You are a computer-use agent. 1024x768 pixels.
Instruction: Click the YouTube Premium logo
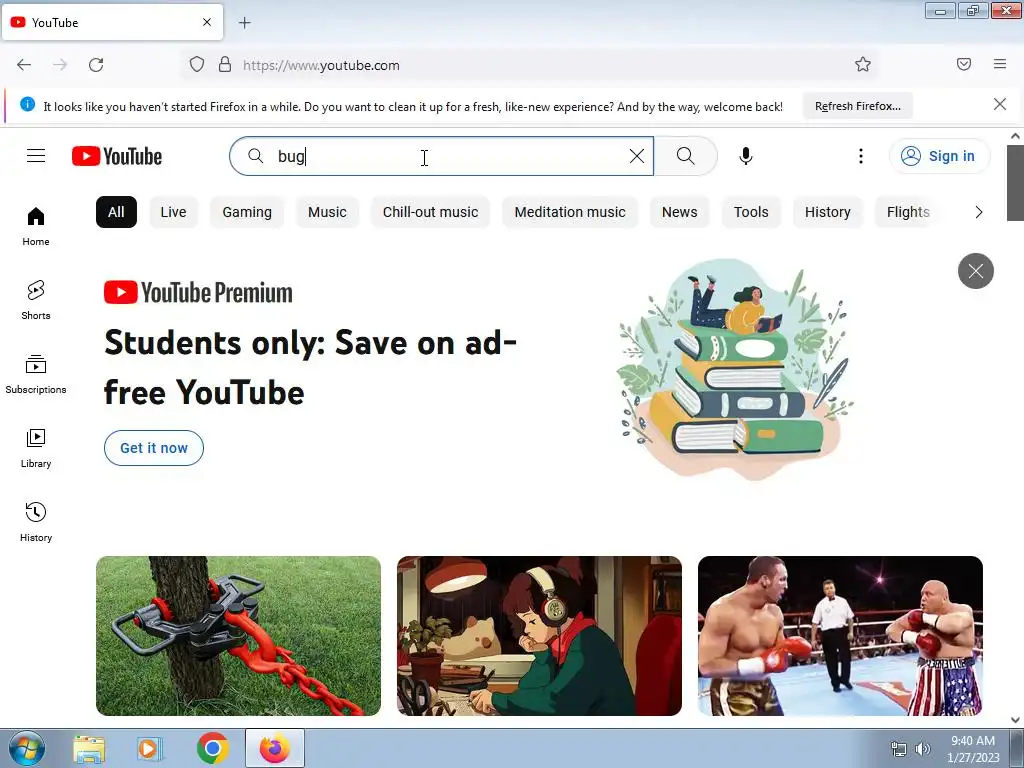(x=199, y=293)
